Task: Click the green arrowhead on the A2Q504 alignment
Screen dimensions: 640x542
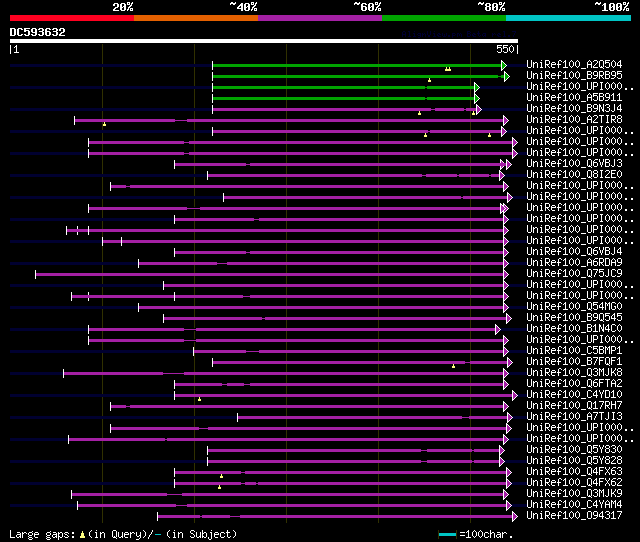Action: pyautogui.click(x=504, y=65)
